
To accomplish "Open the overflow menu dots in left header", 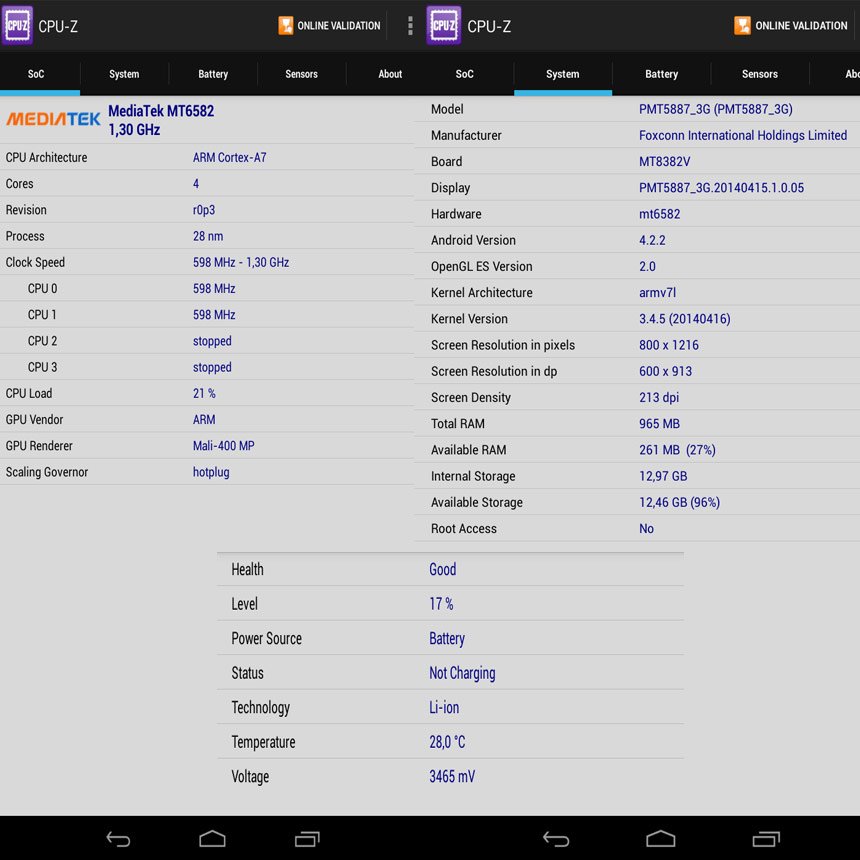I will click(410, 25).
